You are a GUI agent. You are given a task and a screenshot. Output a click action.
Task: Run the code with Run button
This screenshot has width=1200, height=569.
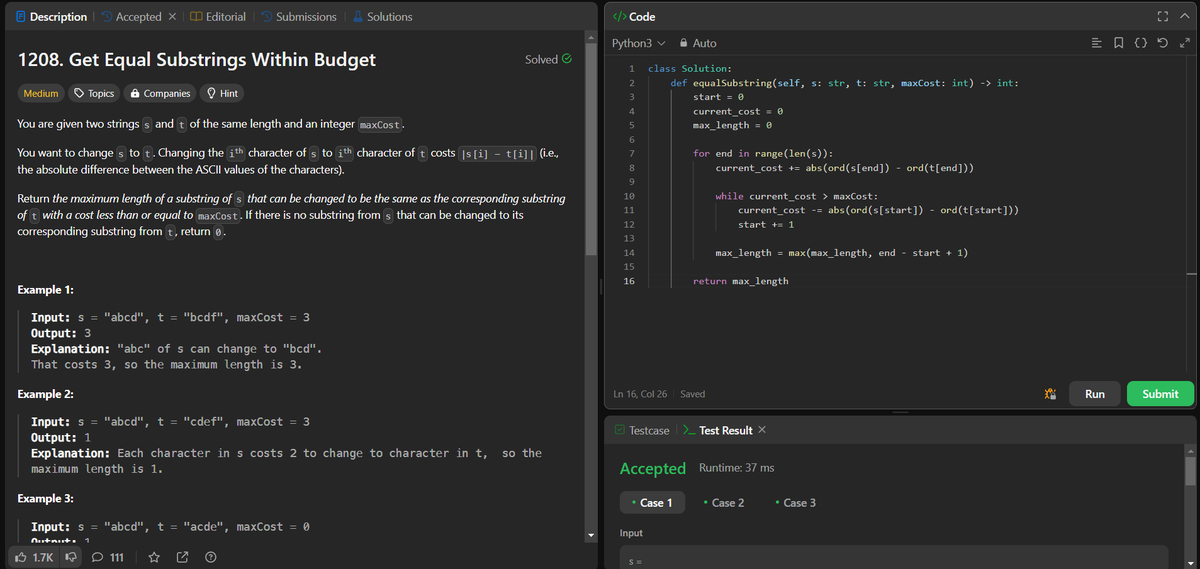point(1095,394)
